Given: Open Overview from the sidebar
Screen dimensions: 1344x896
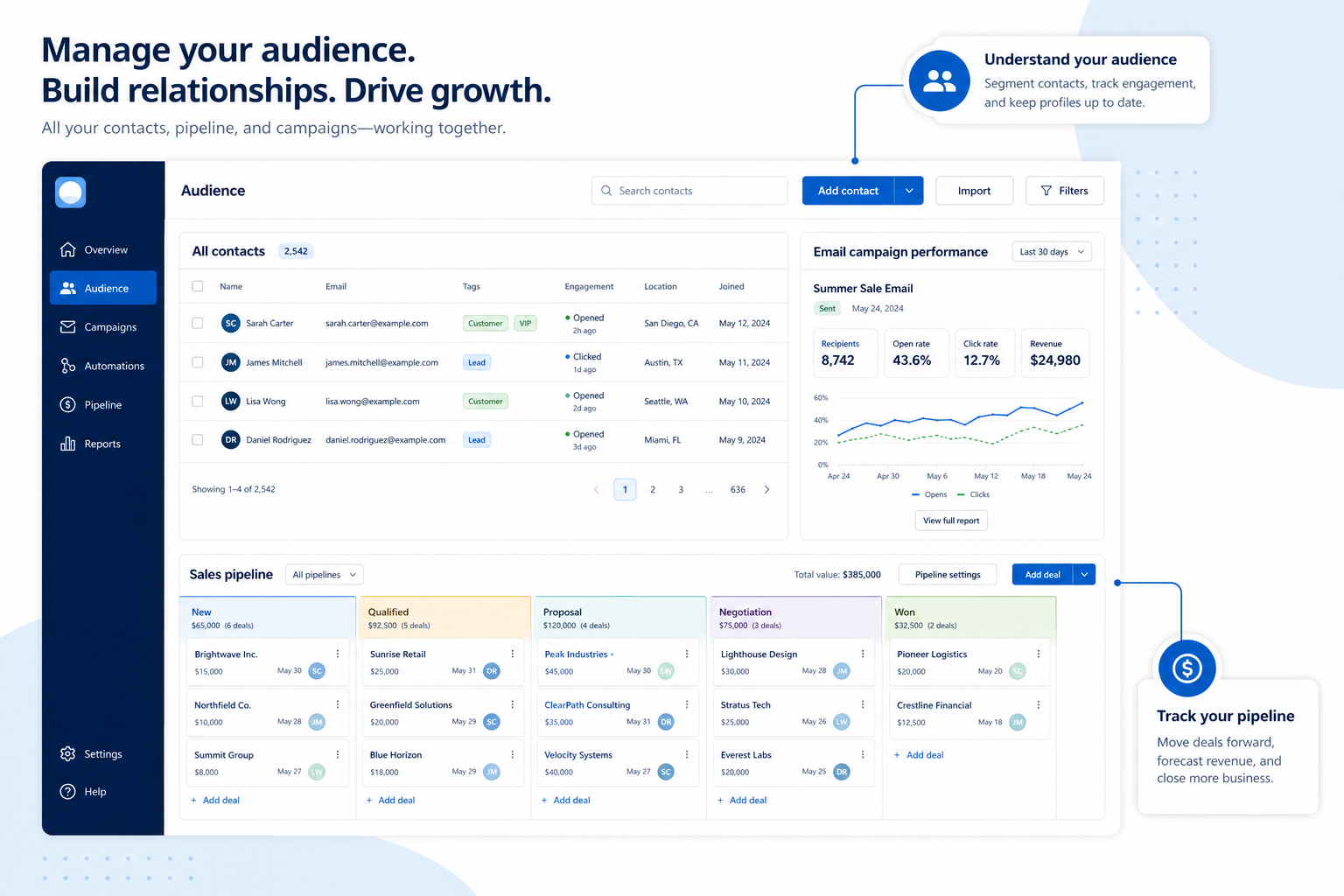Looking at the screenshot, I should click(103, 250).
